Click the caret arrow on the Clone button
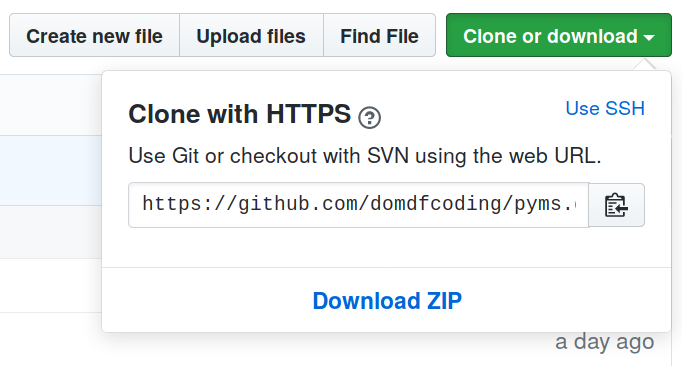The image size is (682, 366). click(x=649, y=38)
